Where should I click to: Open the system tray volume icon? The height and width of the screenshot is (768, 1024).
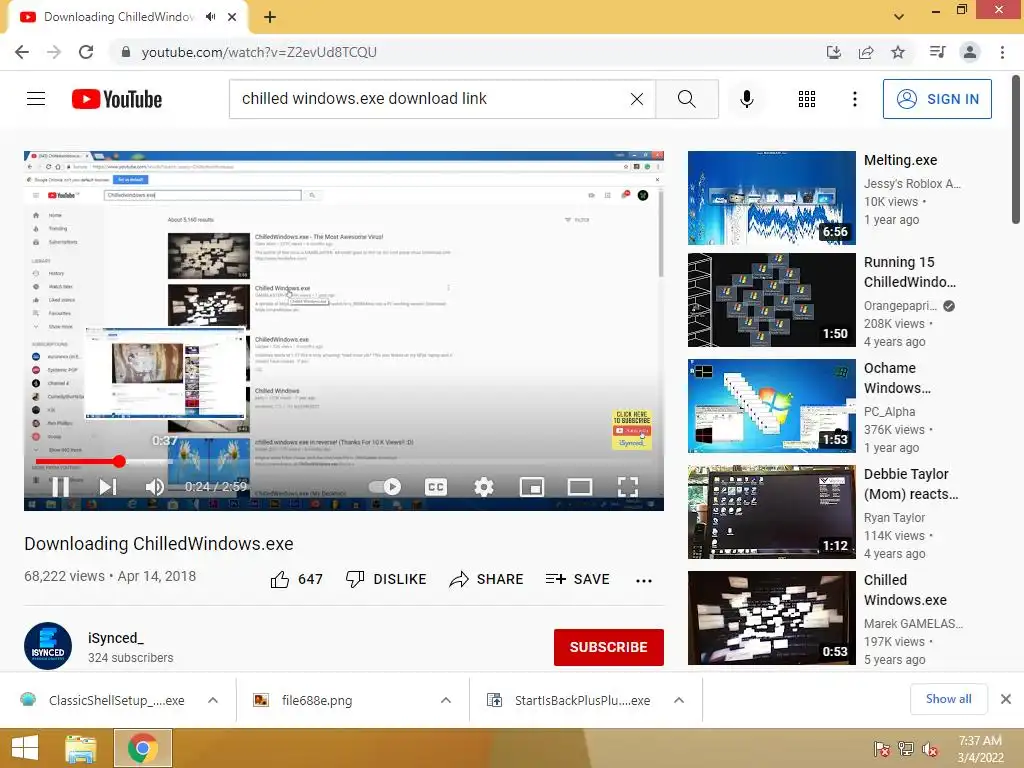click(x=930, y=749)
